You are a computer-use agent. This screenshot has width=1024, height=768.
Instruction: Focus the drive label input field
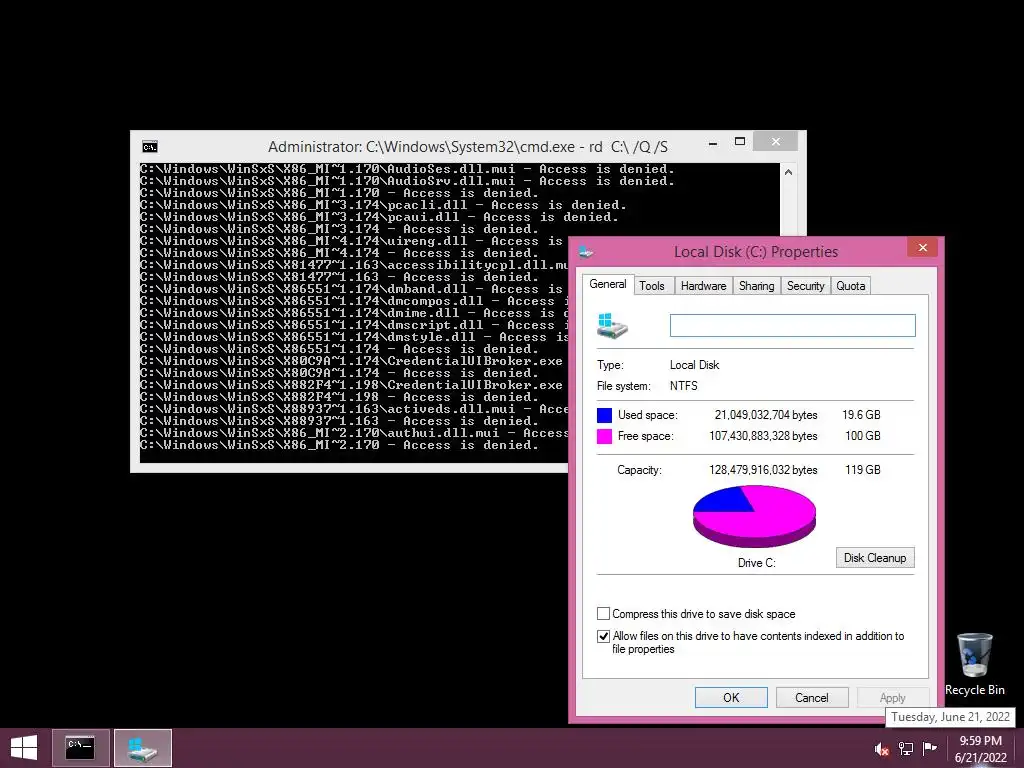(x=792, y=326)
